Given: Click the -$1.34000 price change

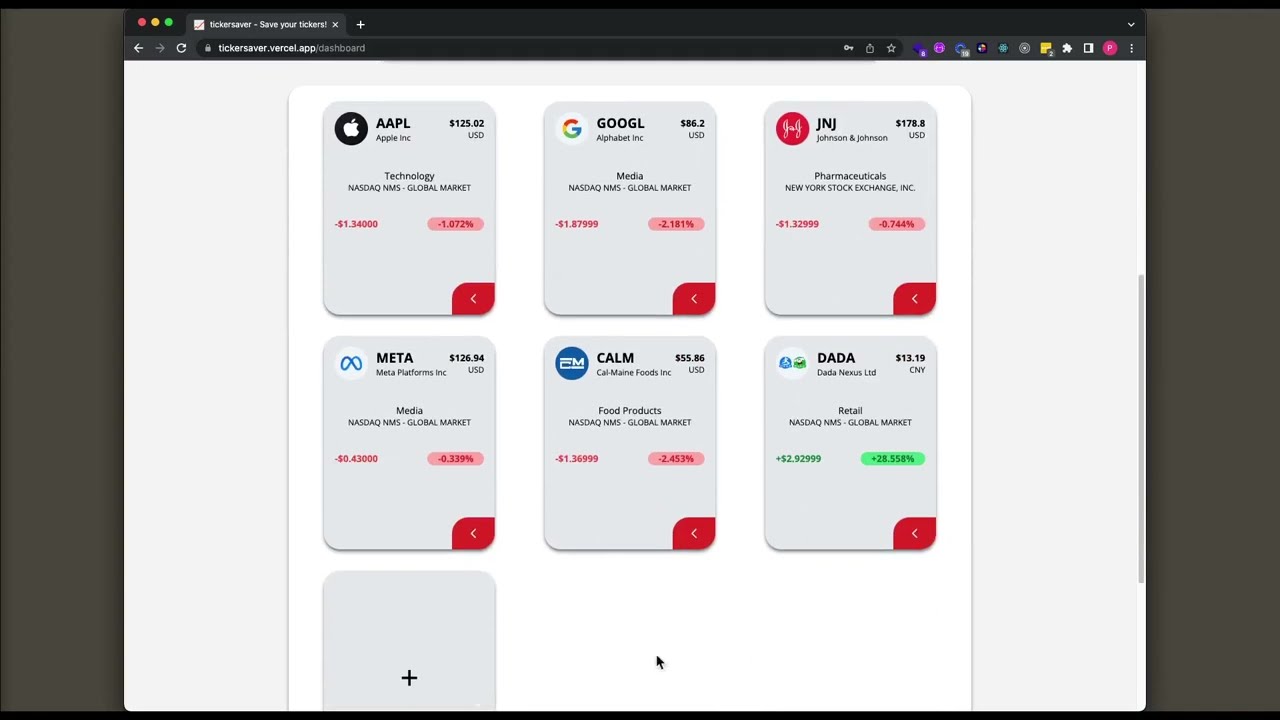Looking at the screenshot, I should point(356,224).
